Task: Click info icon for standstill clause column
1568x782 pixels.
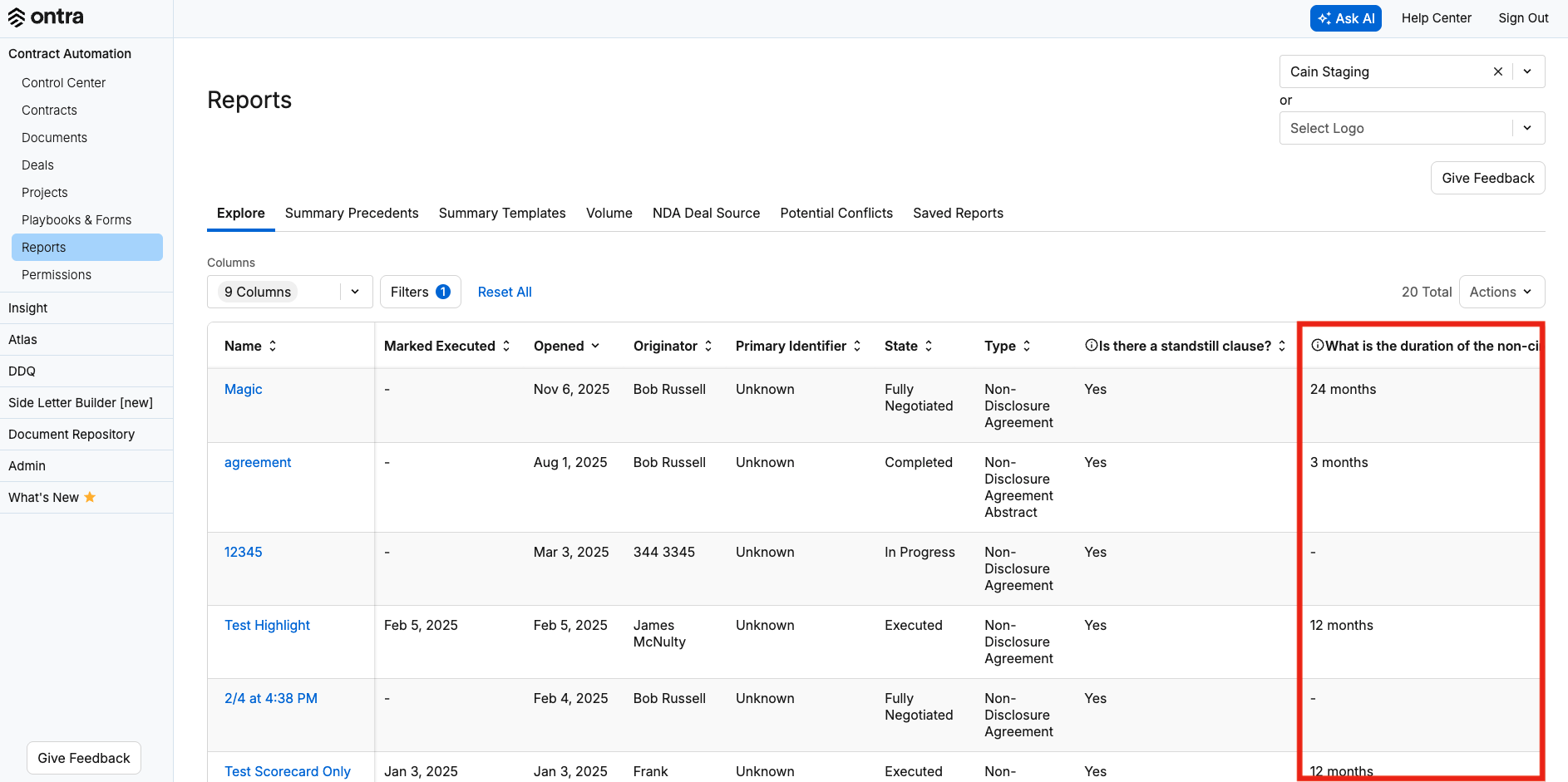Action: pyautogui.click(x=1091, y=346)
